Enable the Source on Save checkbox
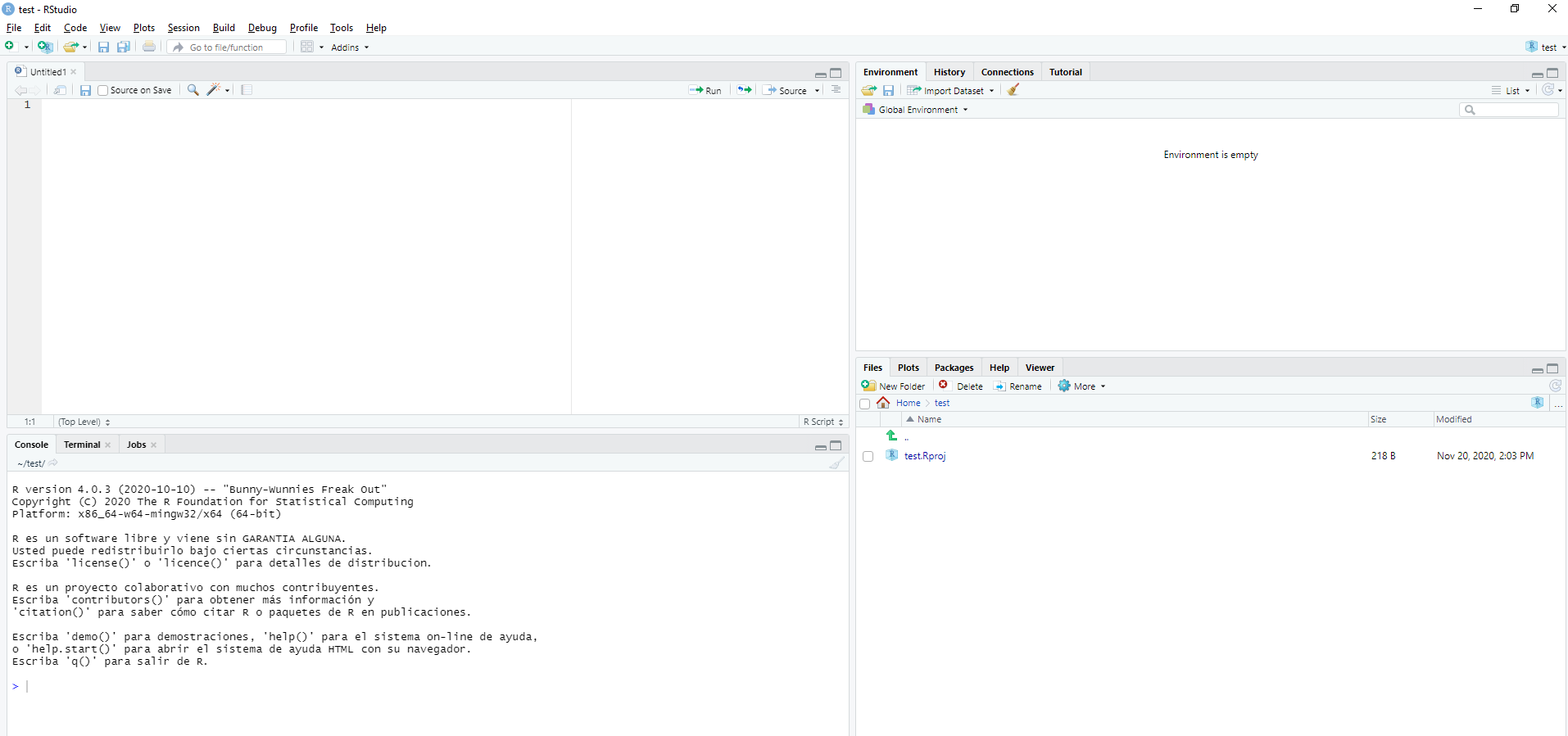This screenshot has height=736, width=1568. click(x=103, y=91)
